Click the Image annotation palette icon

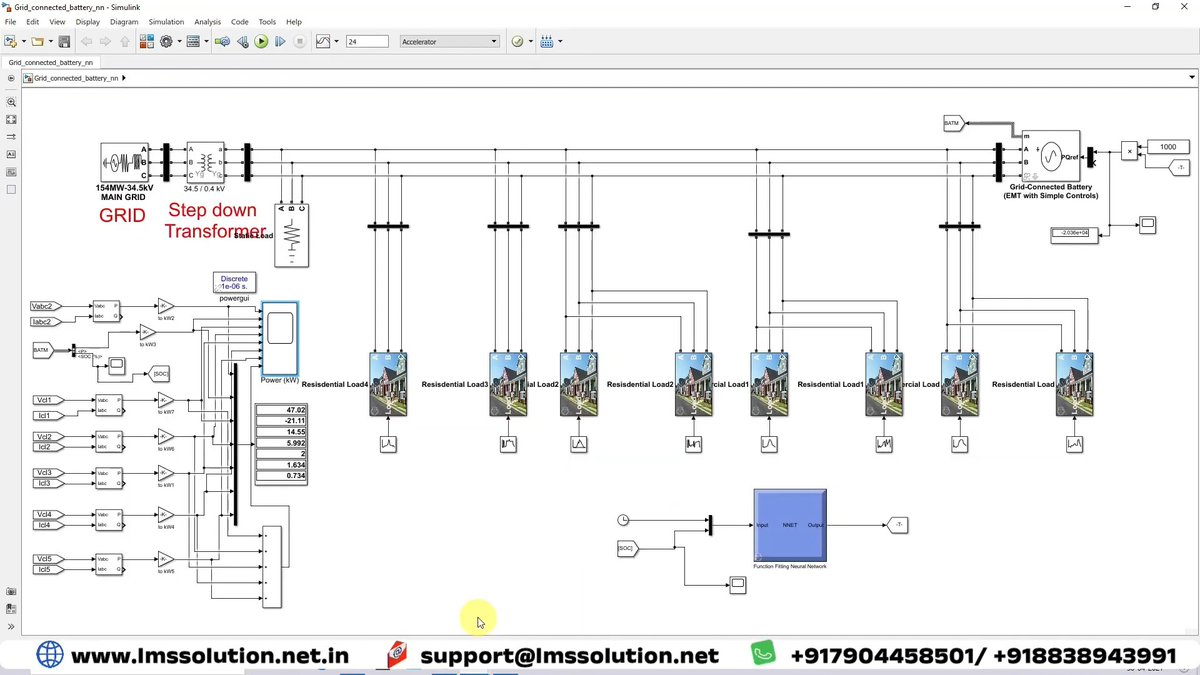11,171
